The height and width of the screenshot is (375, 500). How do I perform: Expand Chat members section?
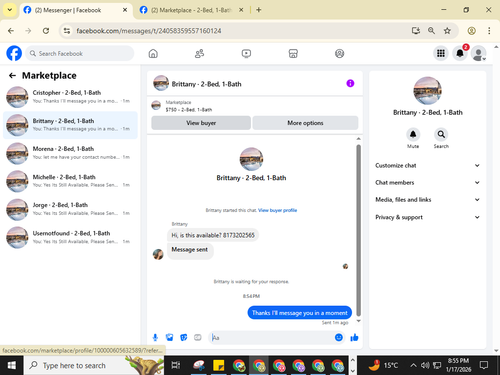427,182
